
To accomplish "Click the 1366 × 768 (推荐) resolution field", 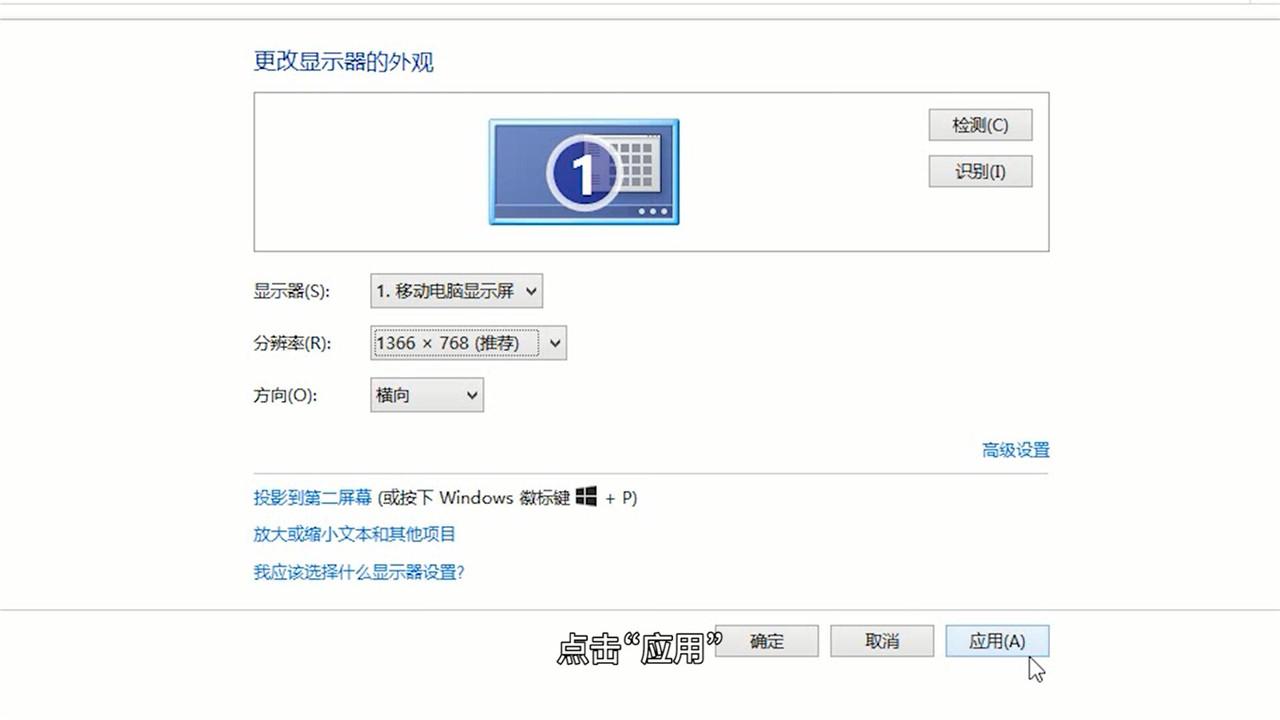I will [450, 343].
